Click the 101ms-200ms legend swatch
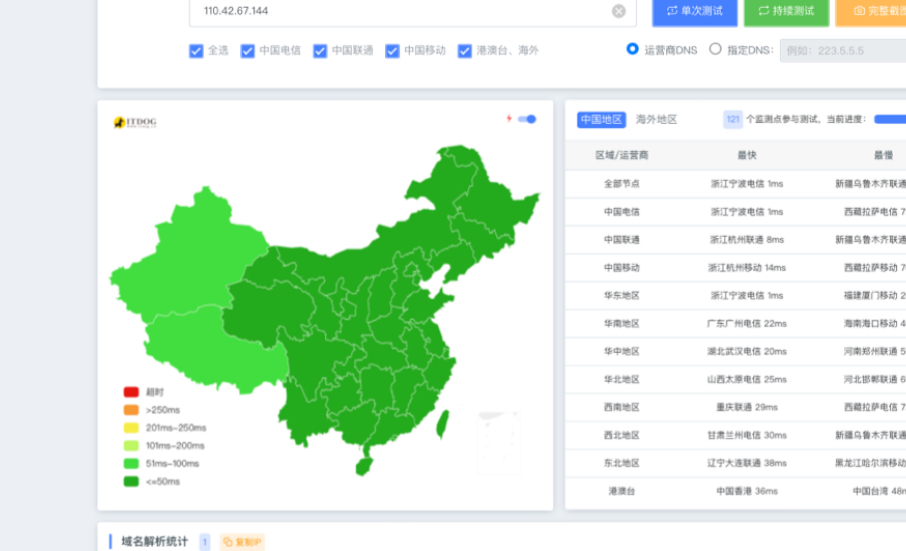The width and height of the screenshot is (906, 551). pos(131,446)
